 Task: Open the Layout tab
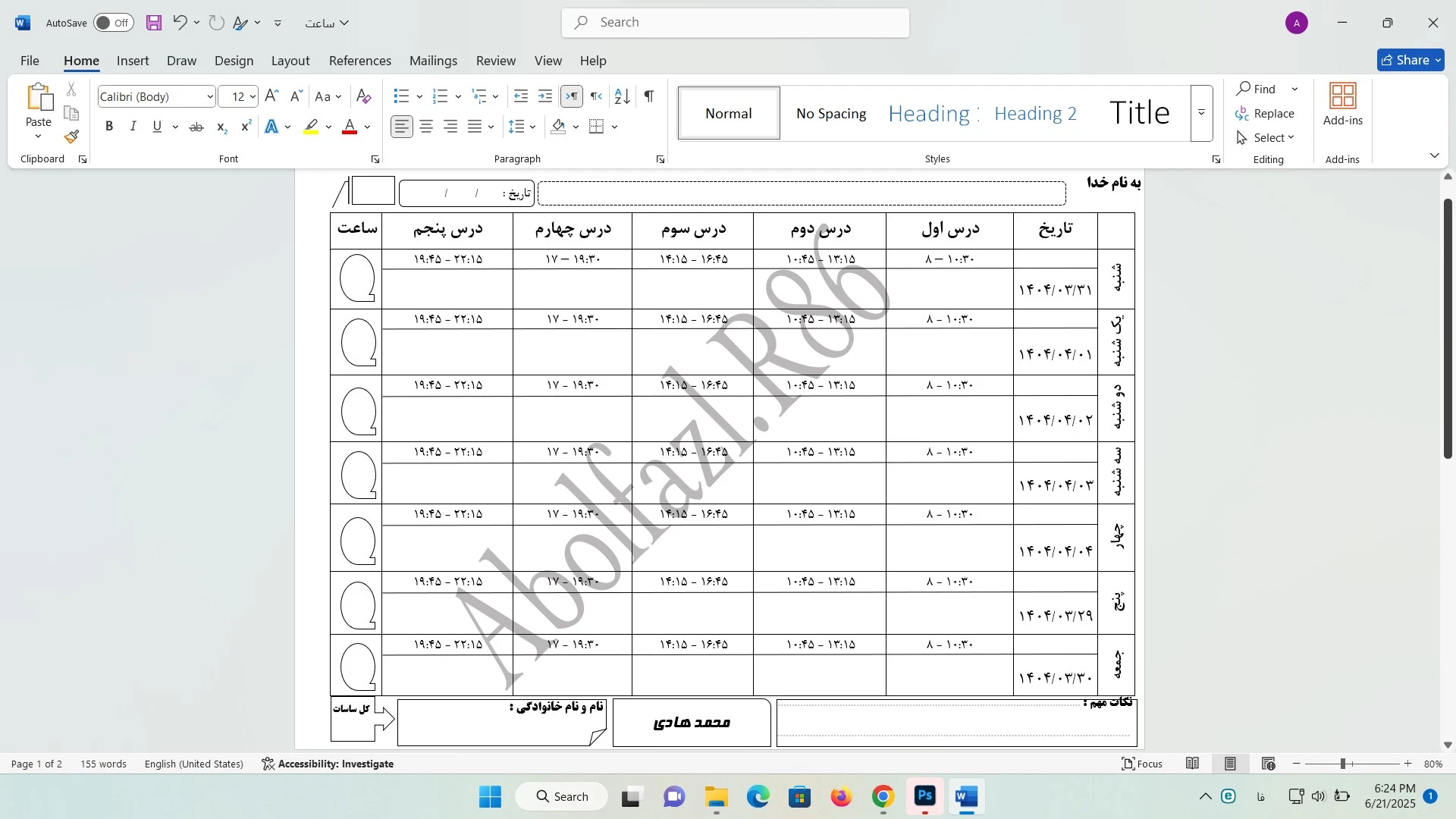tap(290, 61)
